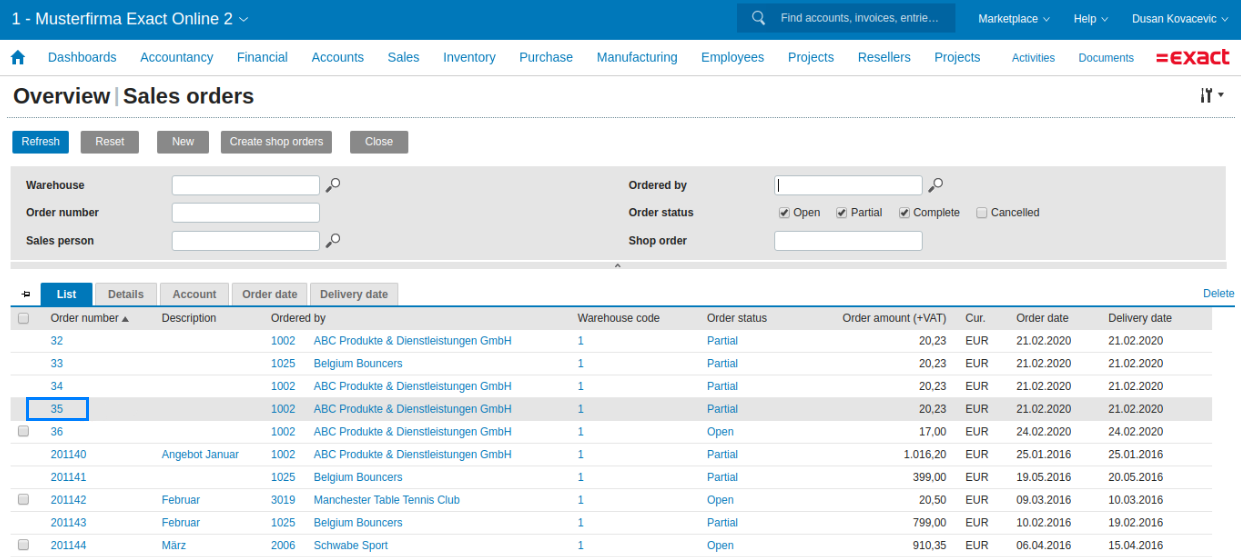
Task: Open the Inventory menu
Action: click(x=469, y=57)
